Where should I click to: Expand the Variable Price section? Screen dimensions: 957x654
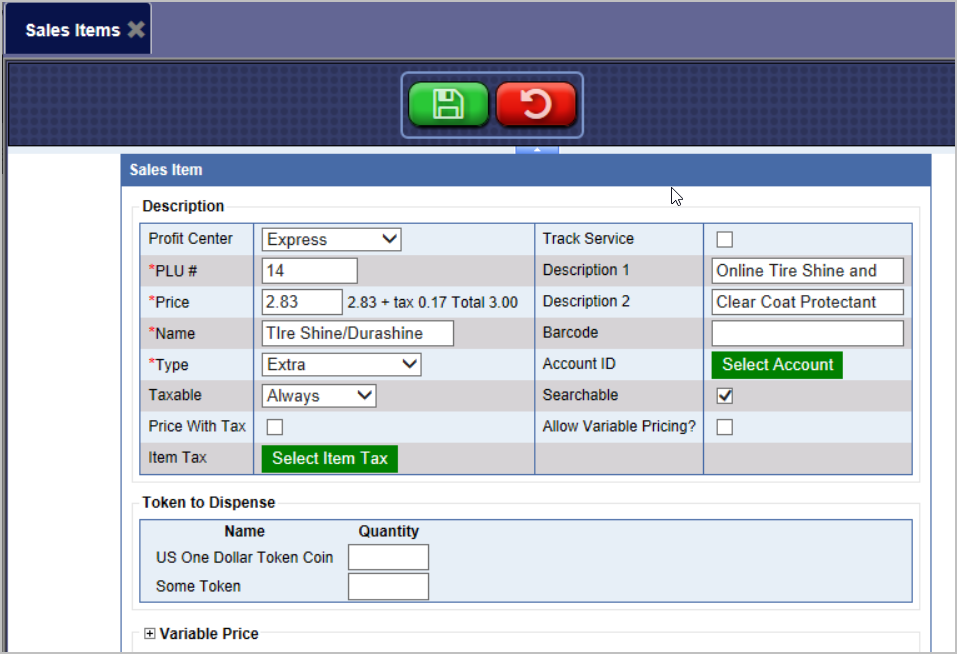point(150,634)
